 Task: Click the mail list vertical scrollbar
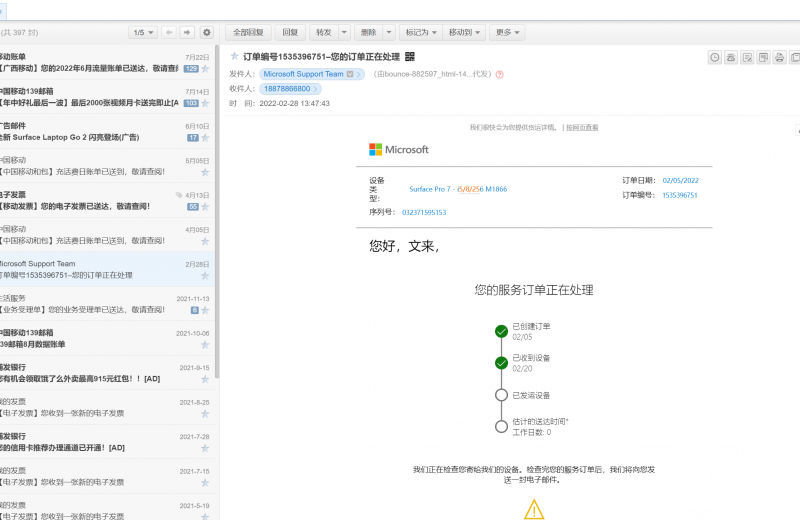point(217,212)
